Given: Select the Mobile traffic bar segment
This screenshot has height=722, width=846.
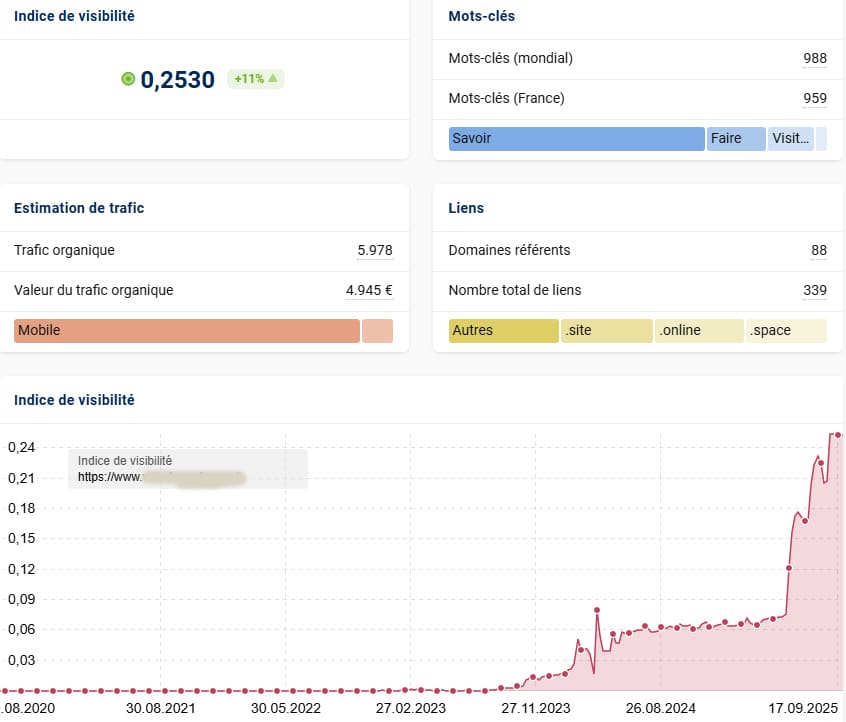Looking at the screenshot, I should click(x=186, y=331).
